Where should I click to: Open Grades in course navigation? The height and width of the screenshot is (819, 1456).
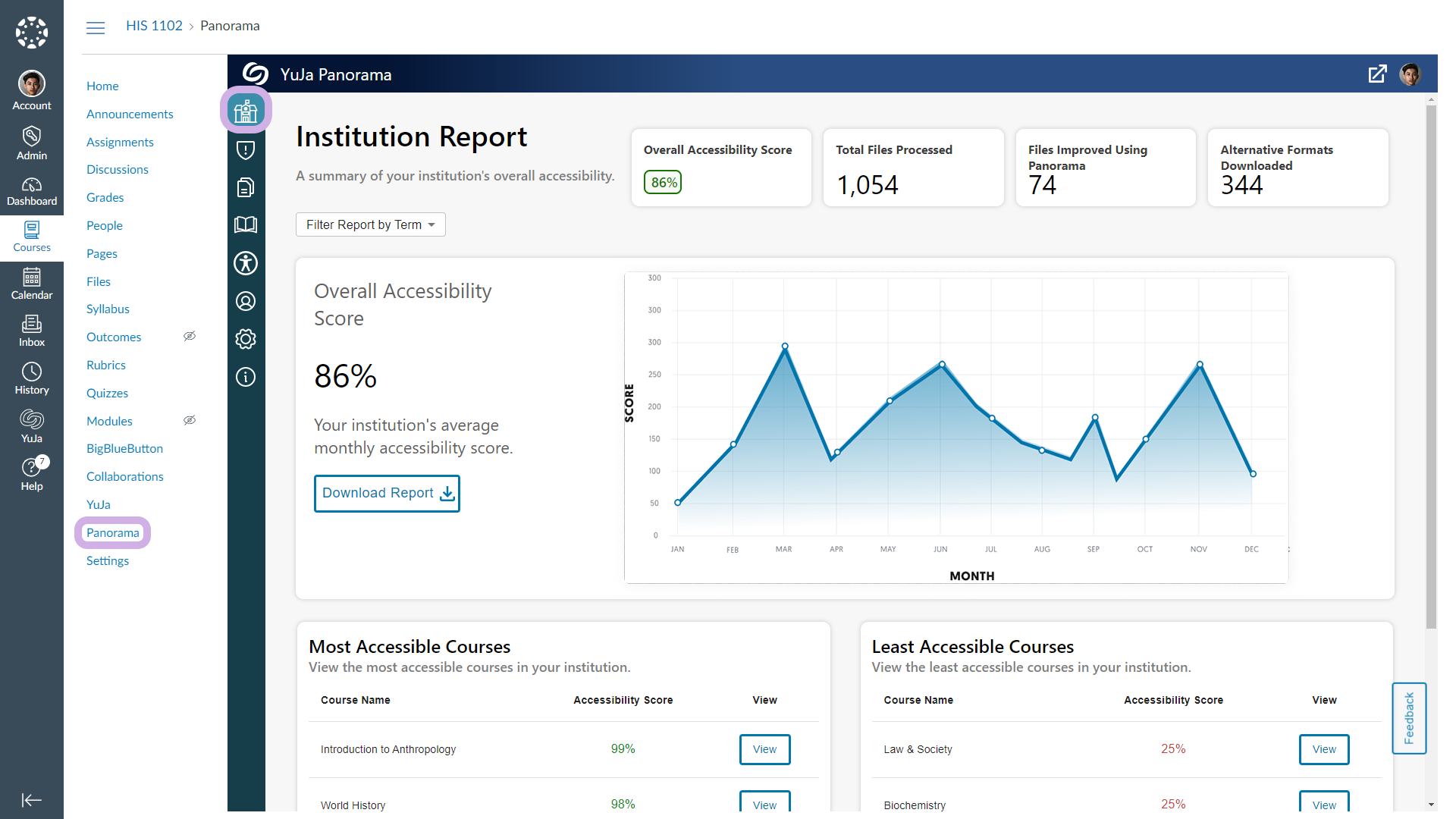[105, 197]
